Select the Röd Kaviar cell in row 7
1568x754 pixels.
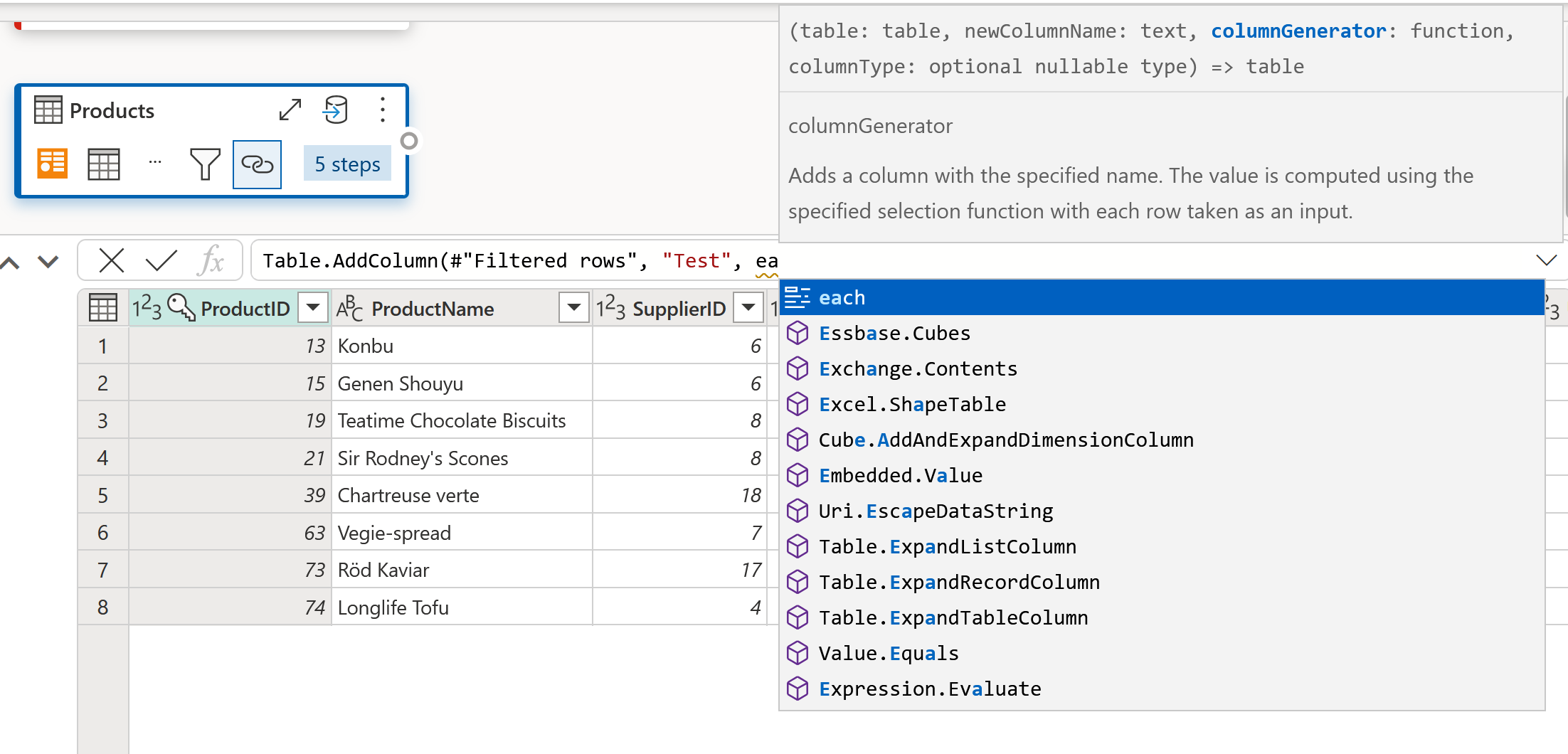pyautogui.click(x=427, y=569)
